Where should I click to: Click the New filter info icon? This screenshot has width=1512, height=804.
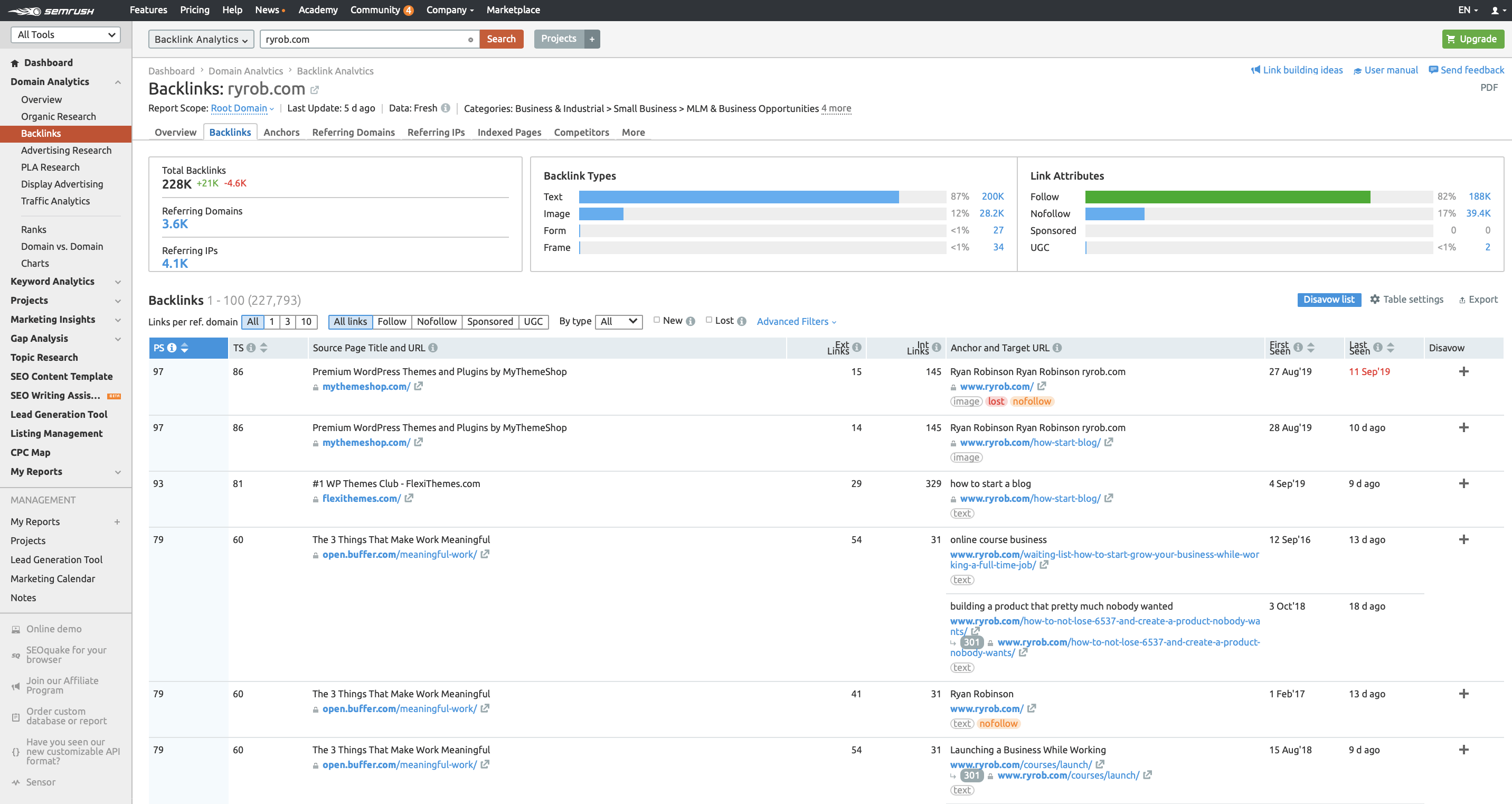tap(691, 321)
